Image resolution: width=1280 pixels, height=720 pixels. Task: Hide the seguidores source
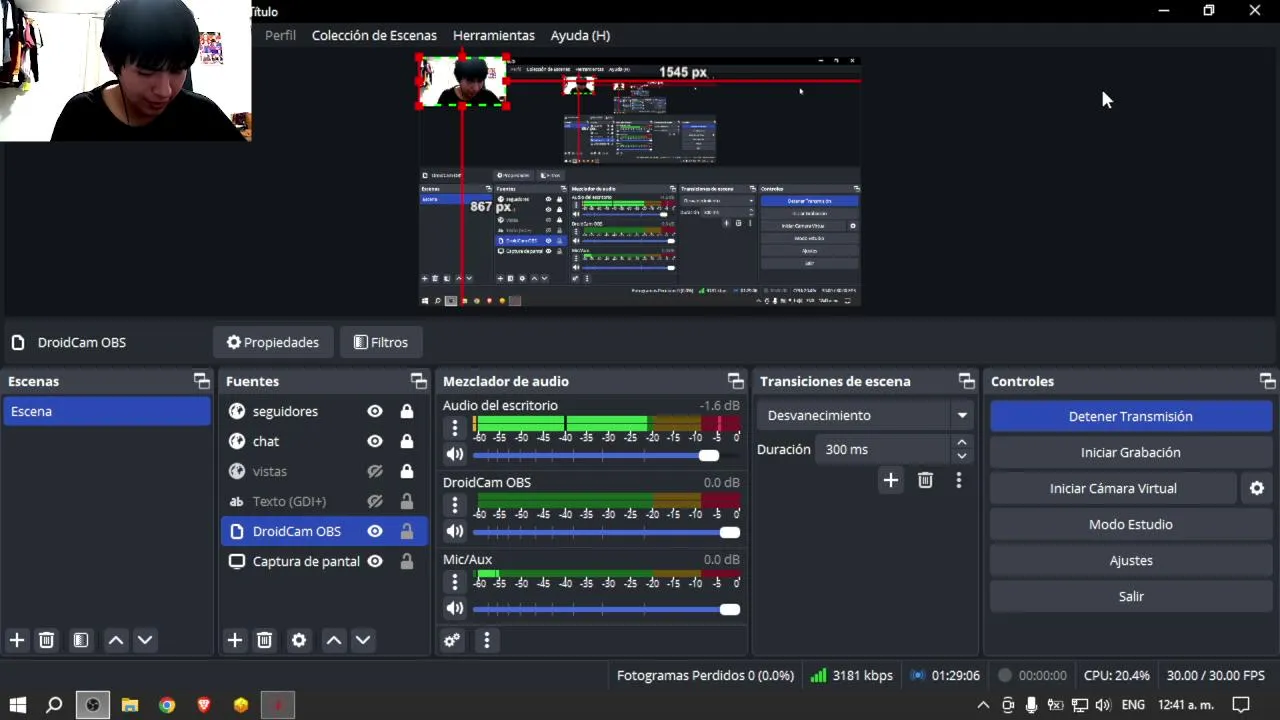[x=375, y=411]
